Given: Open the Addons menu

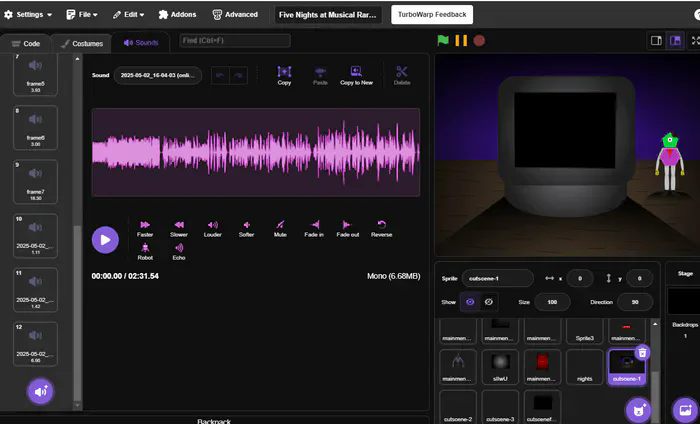Looking at the screenshot, I should [177, 15].
